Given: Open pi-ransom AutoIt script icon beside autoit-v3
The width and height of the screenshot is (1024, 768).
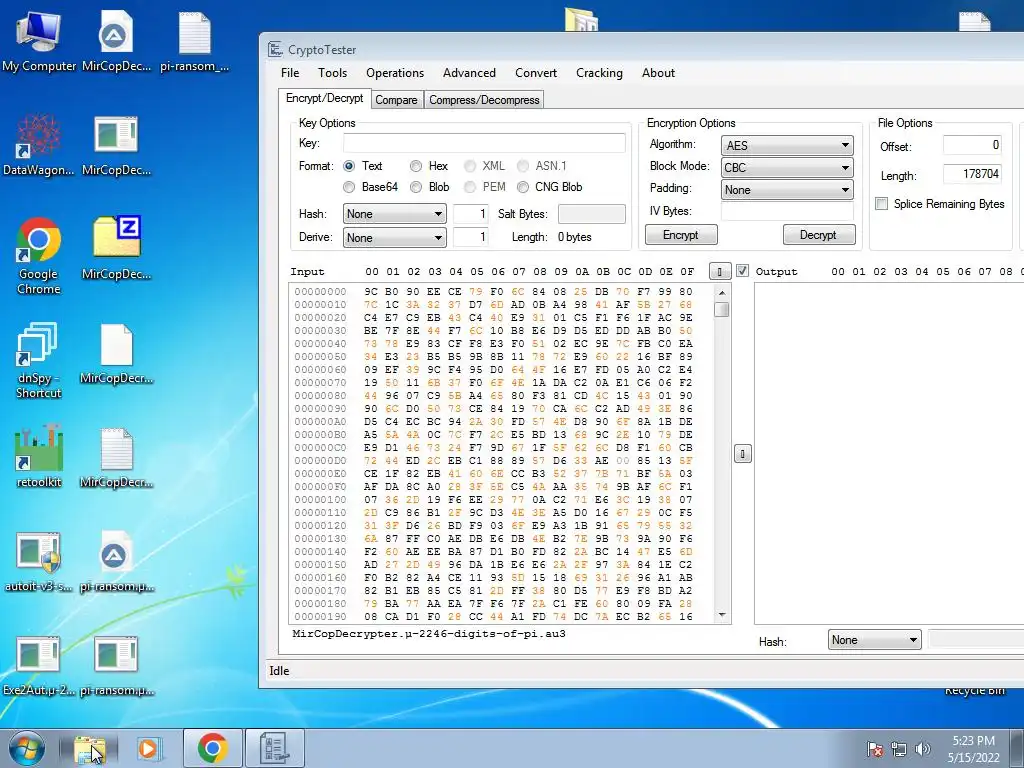Looking at the screenshot, I should [x=116, y=562].
